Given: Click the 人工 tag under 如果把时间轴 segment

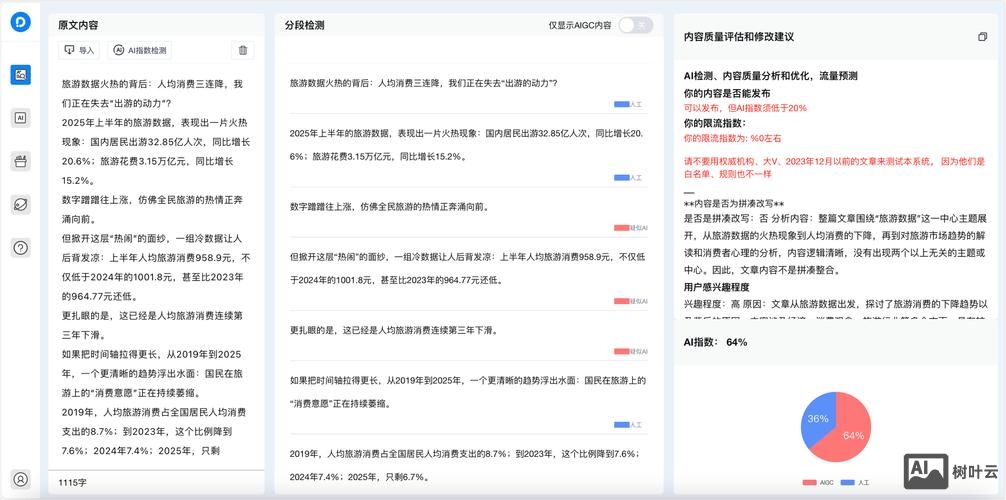Looking at the screenshot, I should (x=628, y=425).
